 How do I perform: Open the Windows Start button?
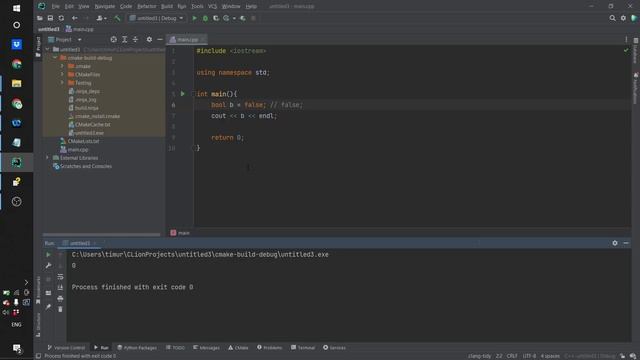16,8
